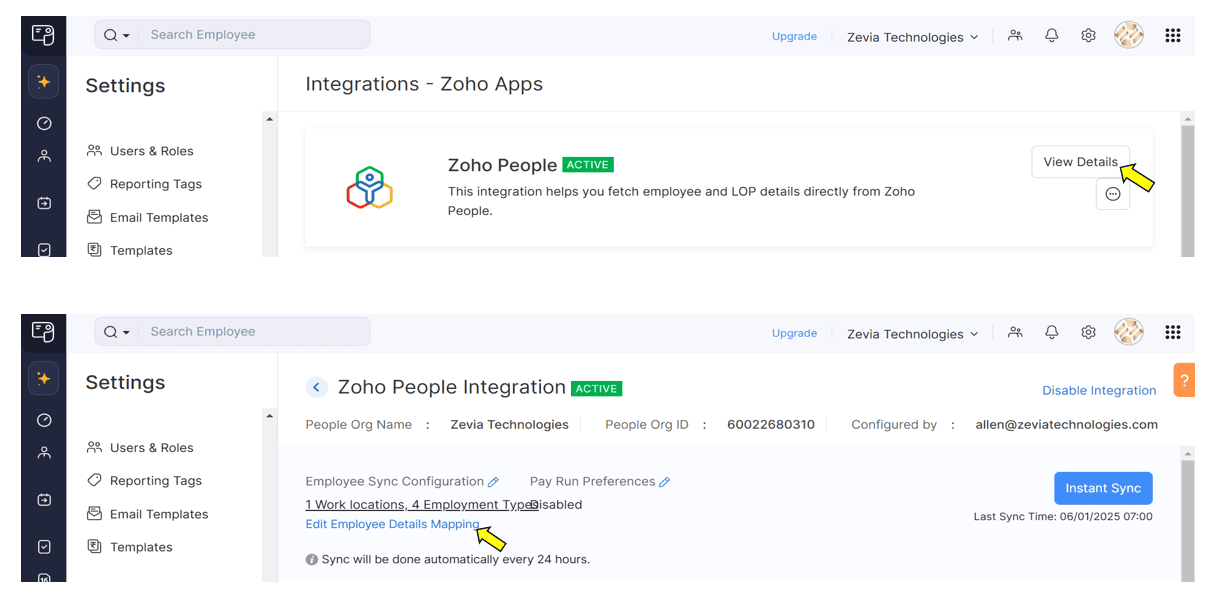Open Edit Employee Details Mapping link
Image resolution: width=1224 pixels, height=606 pixels.
click(x=392, y=524)
